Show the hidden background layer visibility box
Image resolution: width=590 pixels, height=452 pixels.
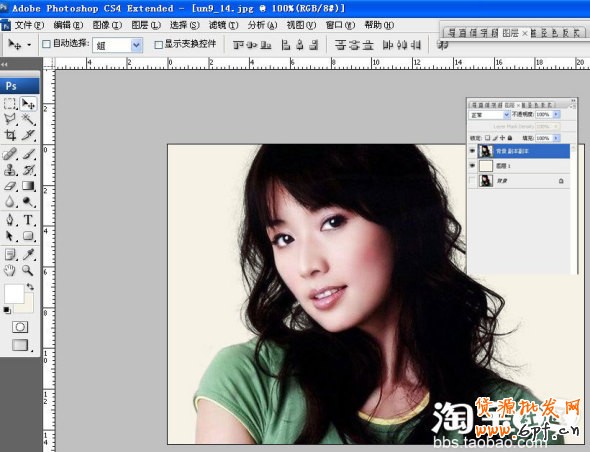point(473,181)
